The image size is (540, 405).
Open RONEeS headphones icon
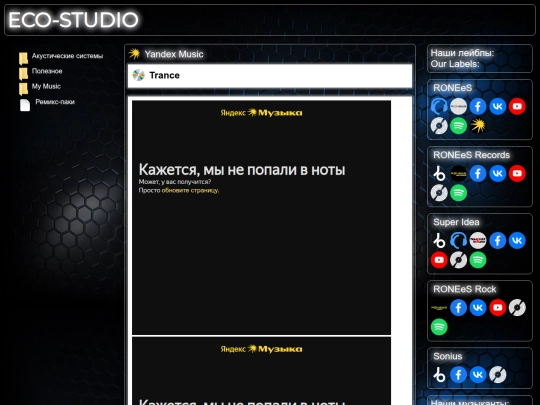[439, 106]
